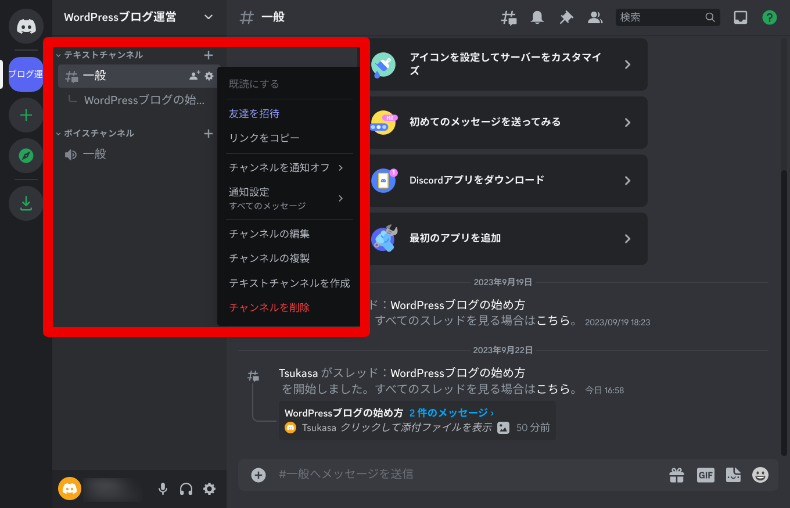Open thread title WordPressブログの始め方 in preview card
This screenshot has width=790, height=508.
click(x=344, y=413)
